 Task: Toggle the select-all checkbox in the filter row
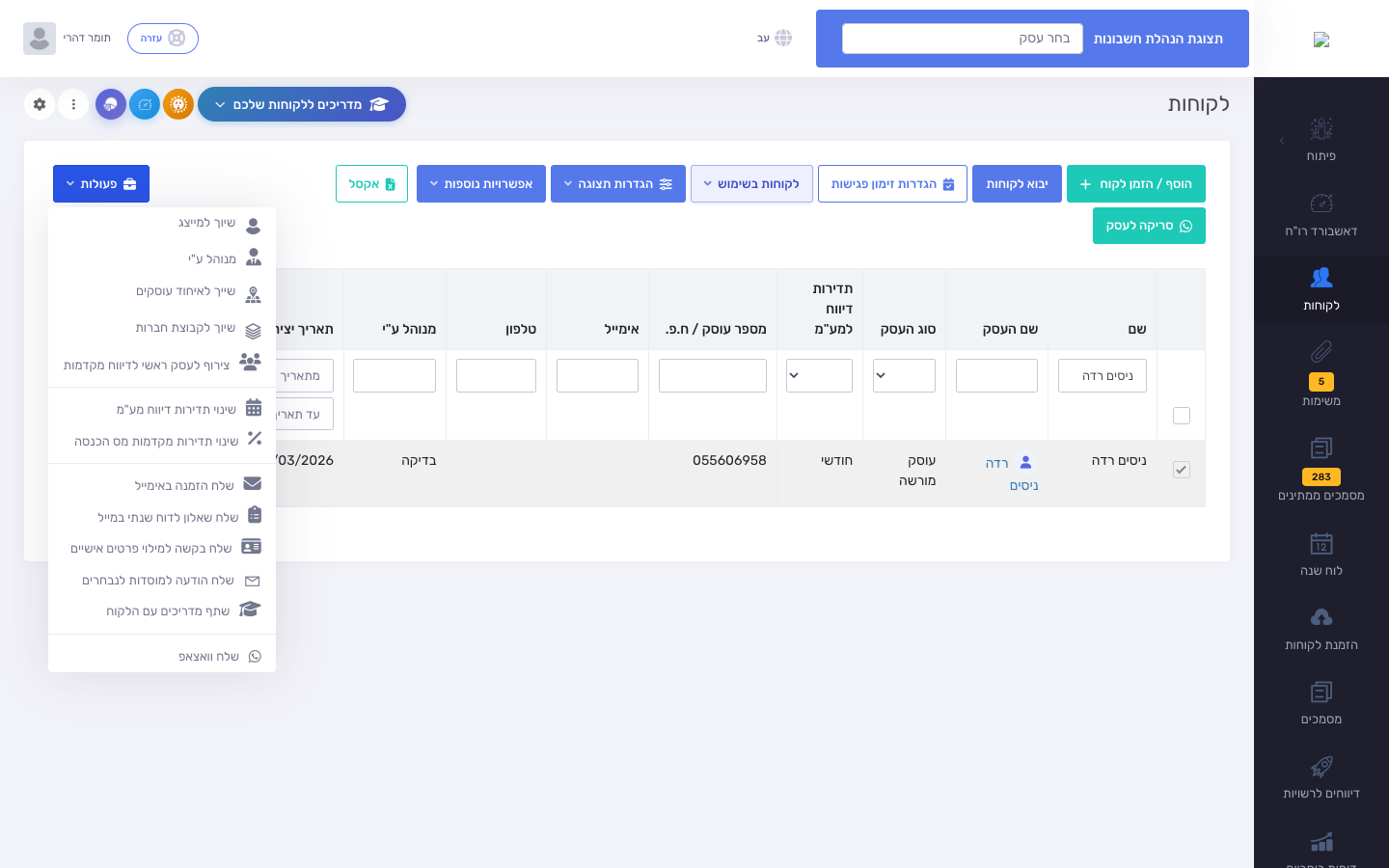point(1182,416)
